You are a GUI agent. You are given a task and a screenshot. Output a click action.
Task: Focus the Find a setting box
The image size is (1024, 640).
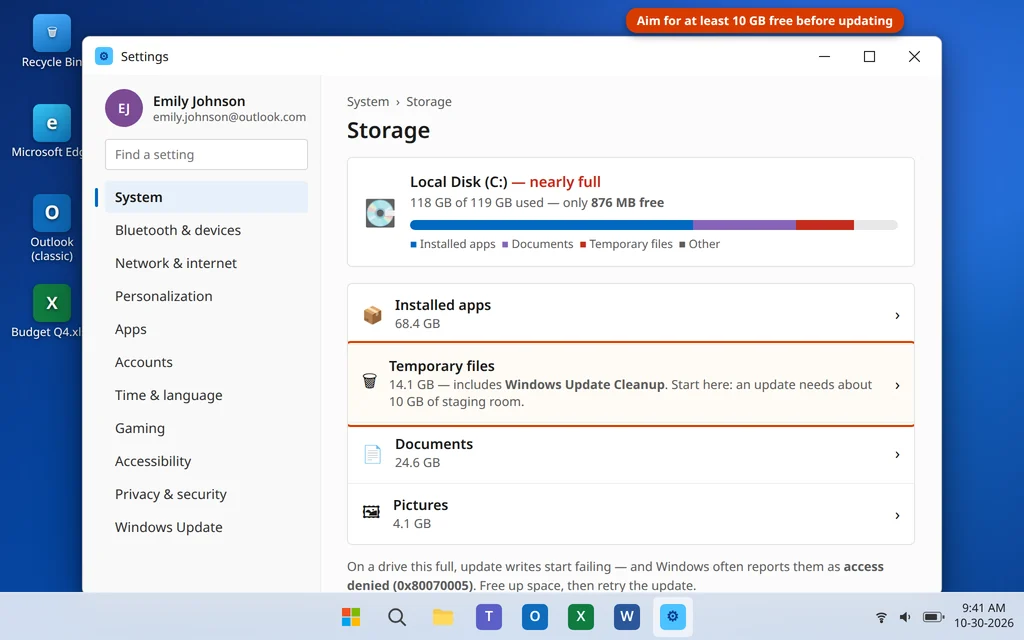[206, 154]
